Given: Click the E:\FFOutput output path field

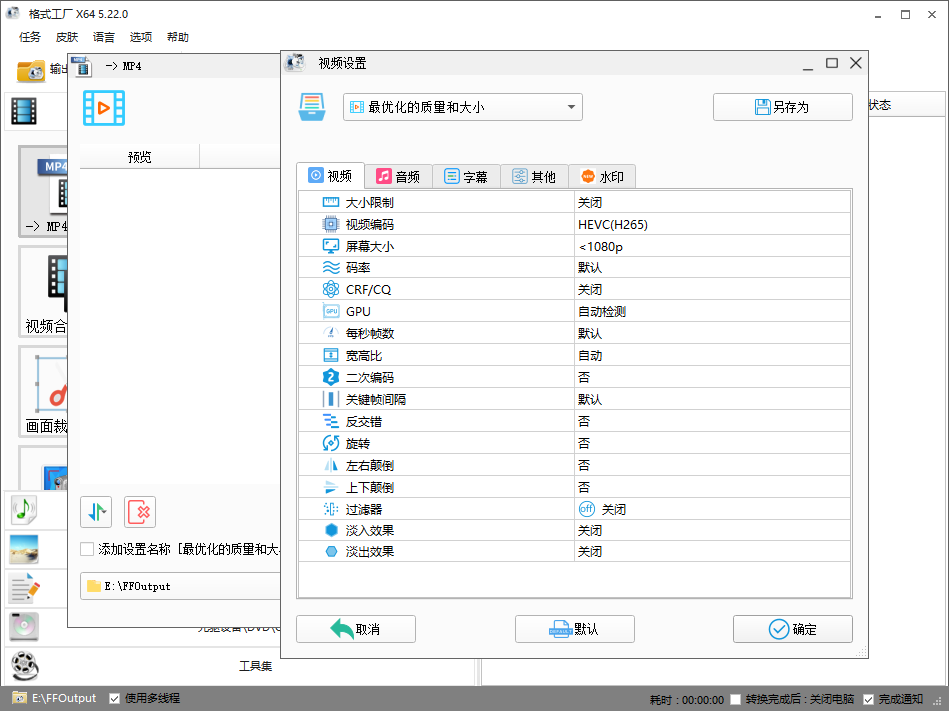Looking at the screenshot, I should tap(180, 586).
